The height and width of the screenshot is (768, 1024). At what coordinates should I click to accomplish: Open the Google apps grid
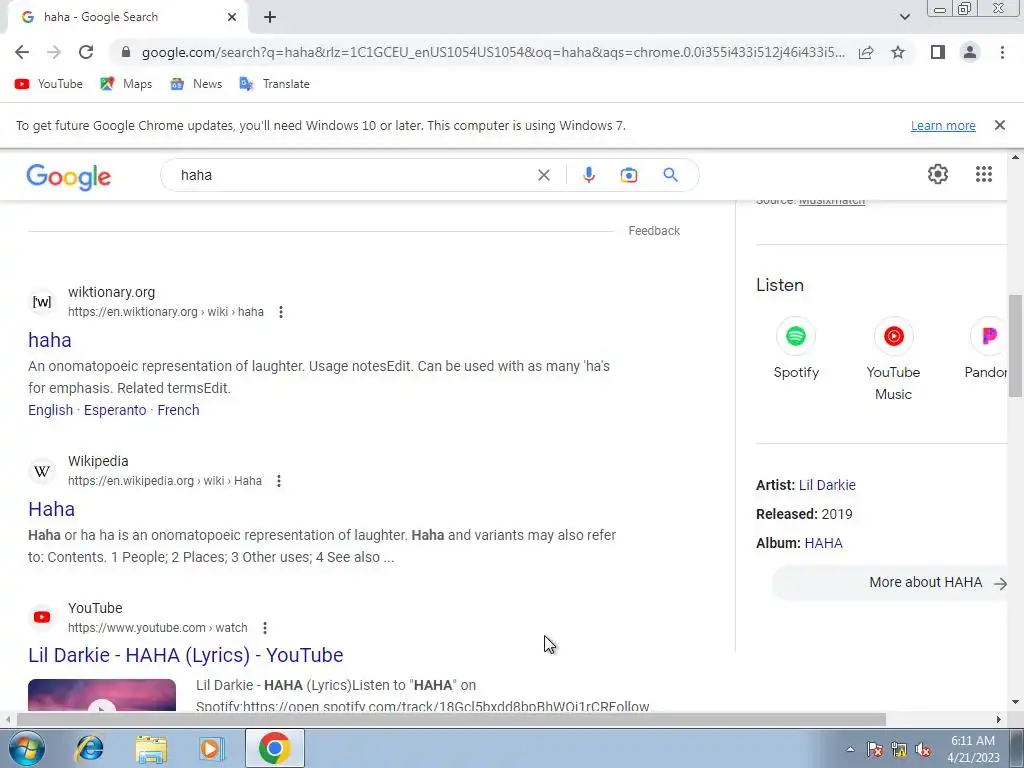click(x=984, y=174)
